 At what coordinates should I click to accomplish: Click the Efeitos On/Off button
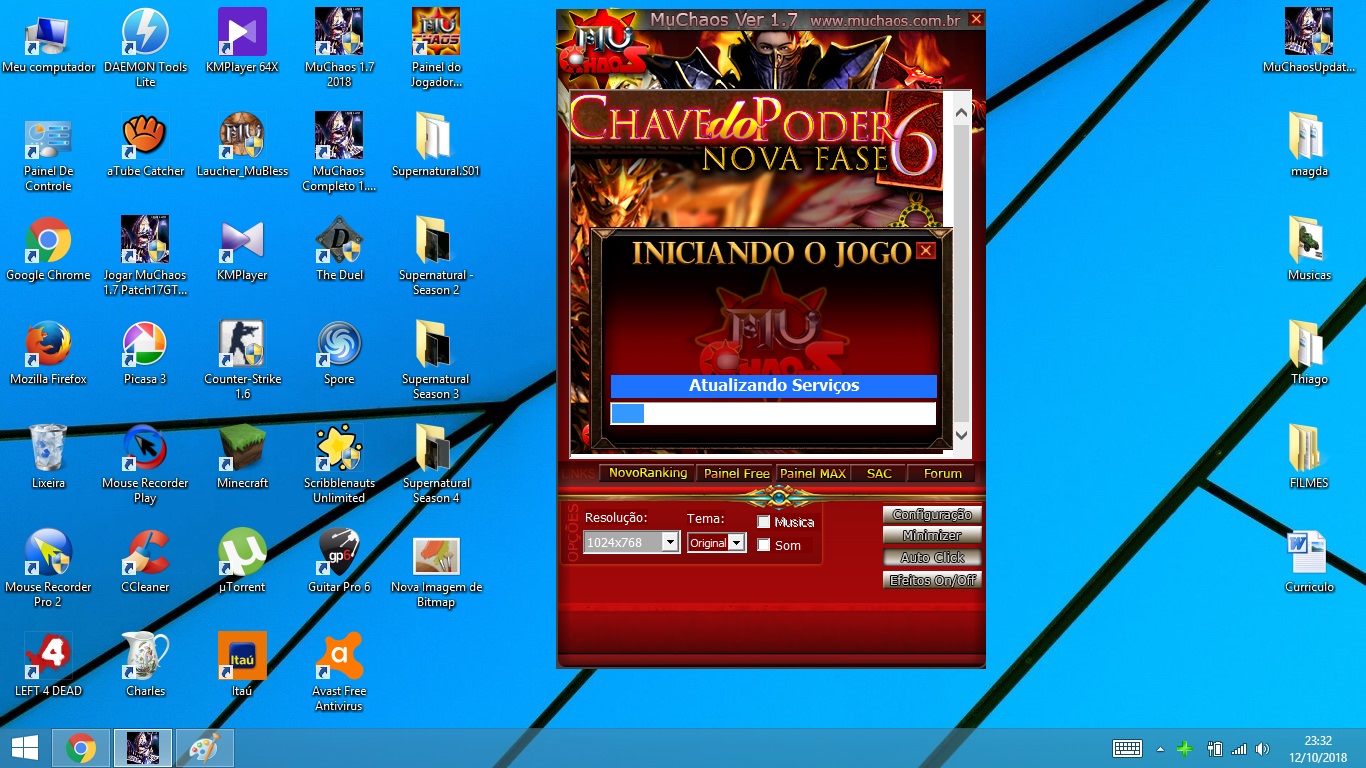pyautogui.click(x=932, y=580)
